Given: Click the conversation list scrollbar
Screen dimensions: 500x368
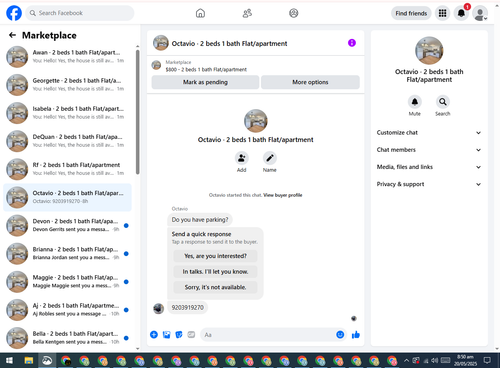Looking at the screenshot, I should pyautogui.click(x=138, y=112).
